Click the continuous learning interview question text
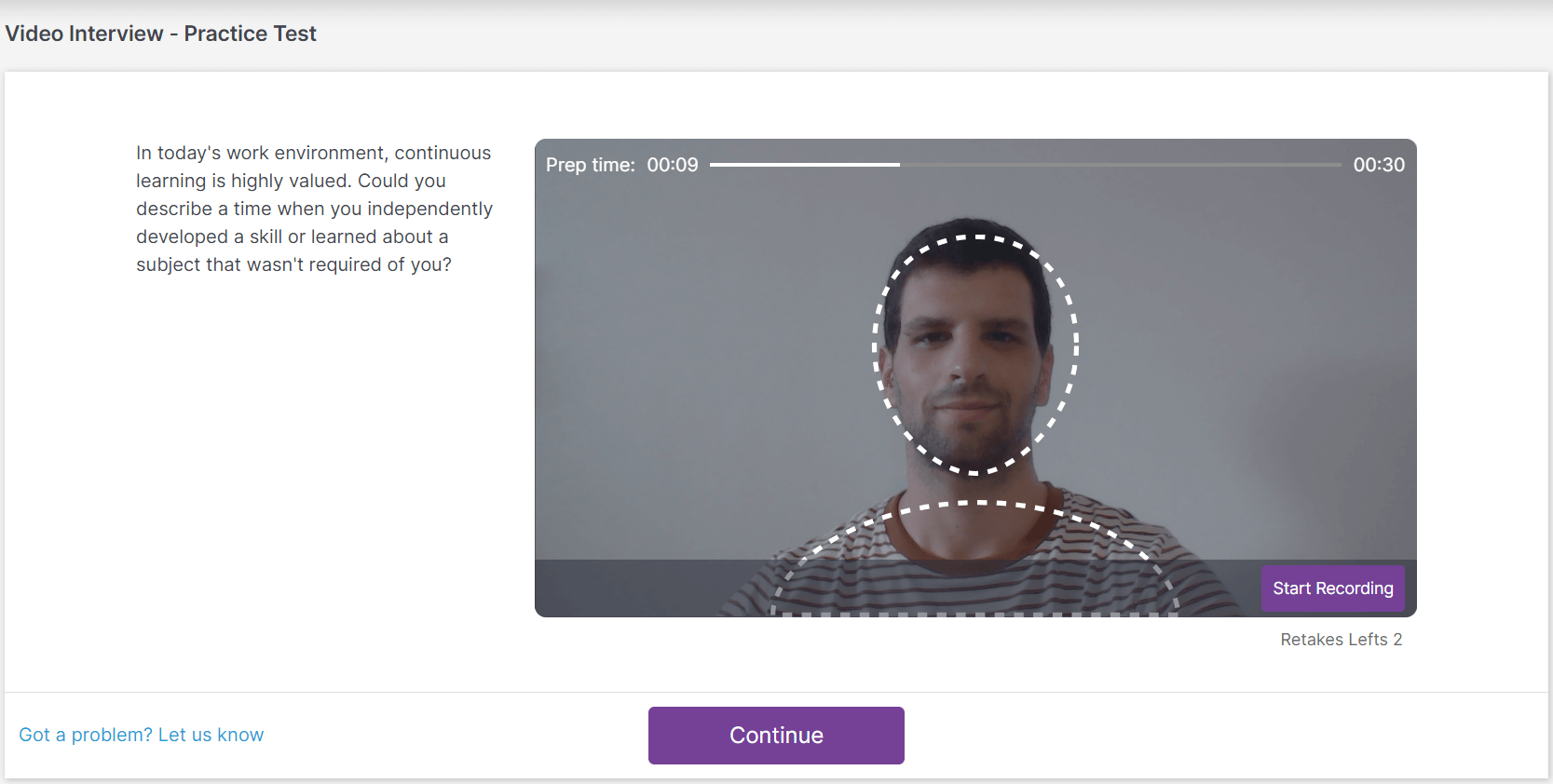Screen dimensions: 1553x784 pos(314,209)
